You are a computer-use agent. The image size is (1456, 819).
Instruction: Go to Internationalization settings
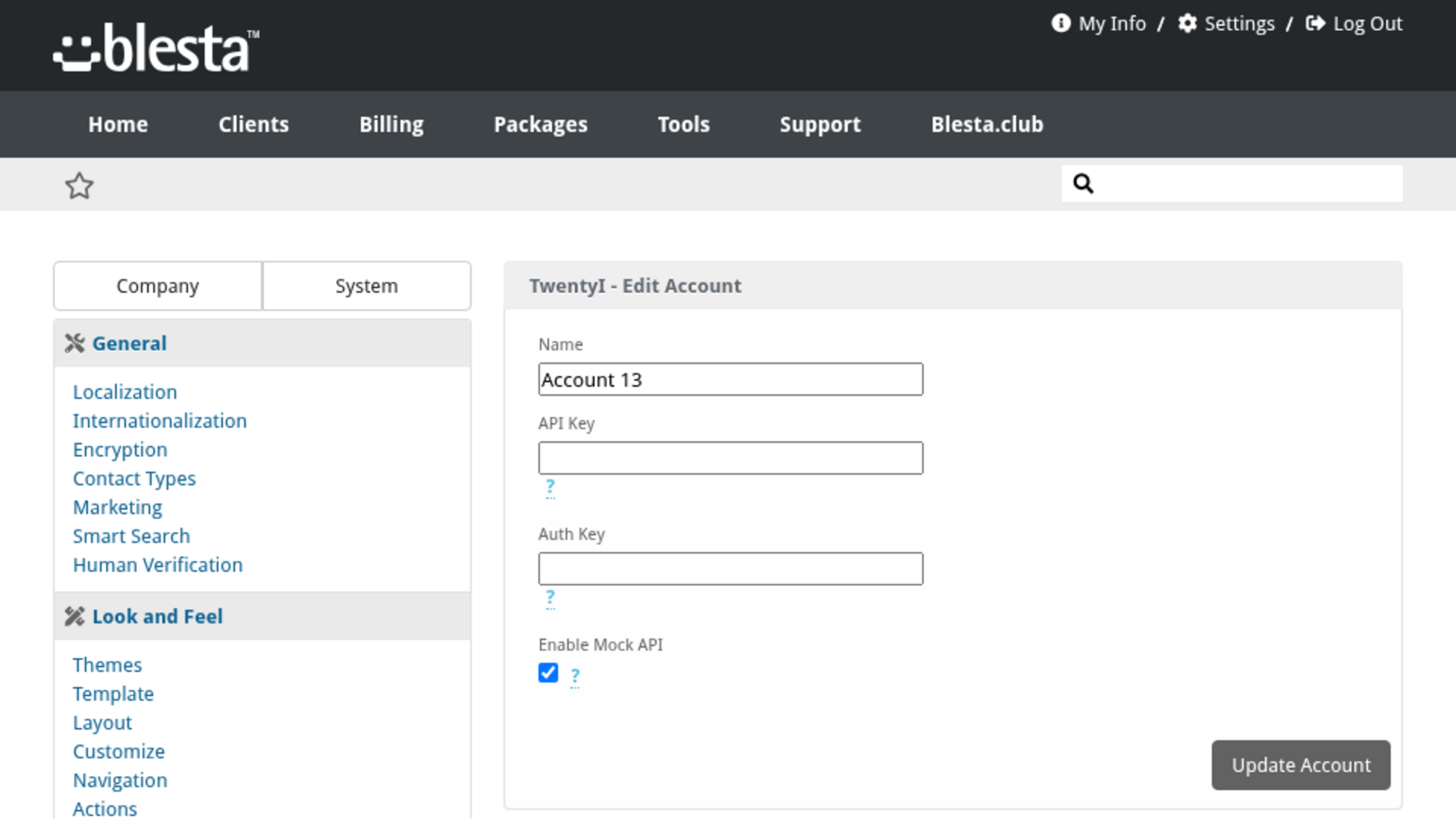click(x=159, y=421)
